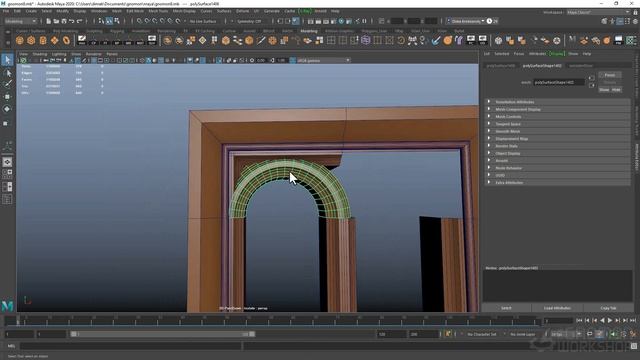
Task: Expand the Mesh Component Display section
Action: [558, 109]
